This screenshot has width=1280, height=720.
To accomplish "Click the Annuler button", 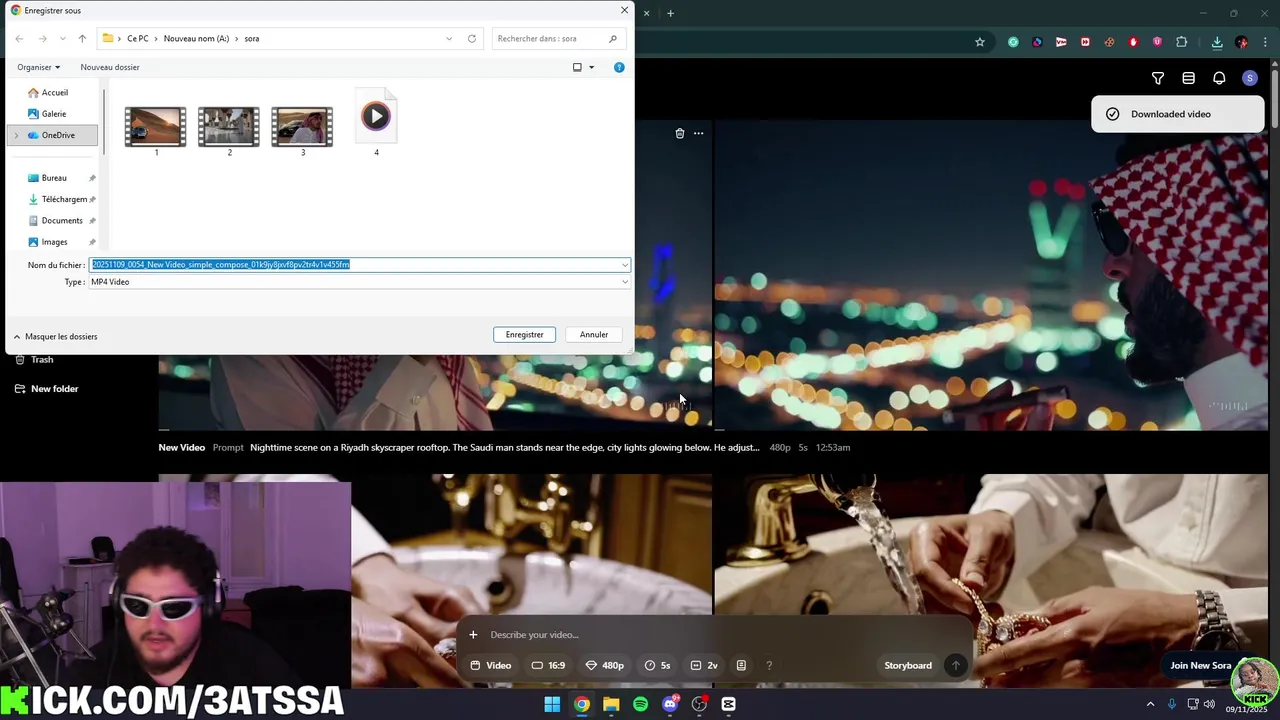I will pos(594,335).
